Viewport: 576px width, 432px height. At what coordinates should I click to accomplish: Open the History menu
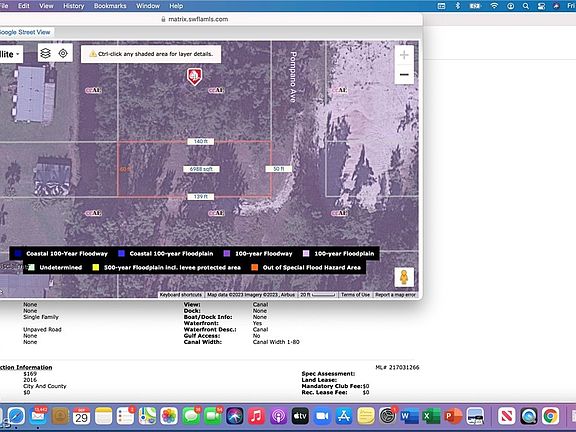[x=73, y=6]
